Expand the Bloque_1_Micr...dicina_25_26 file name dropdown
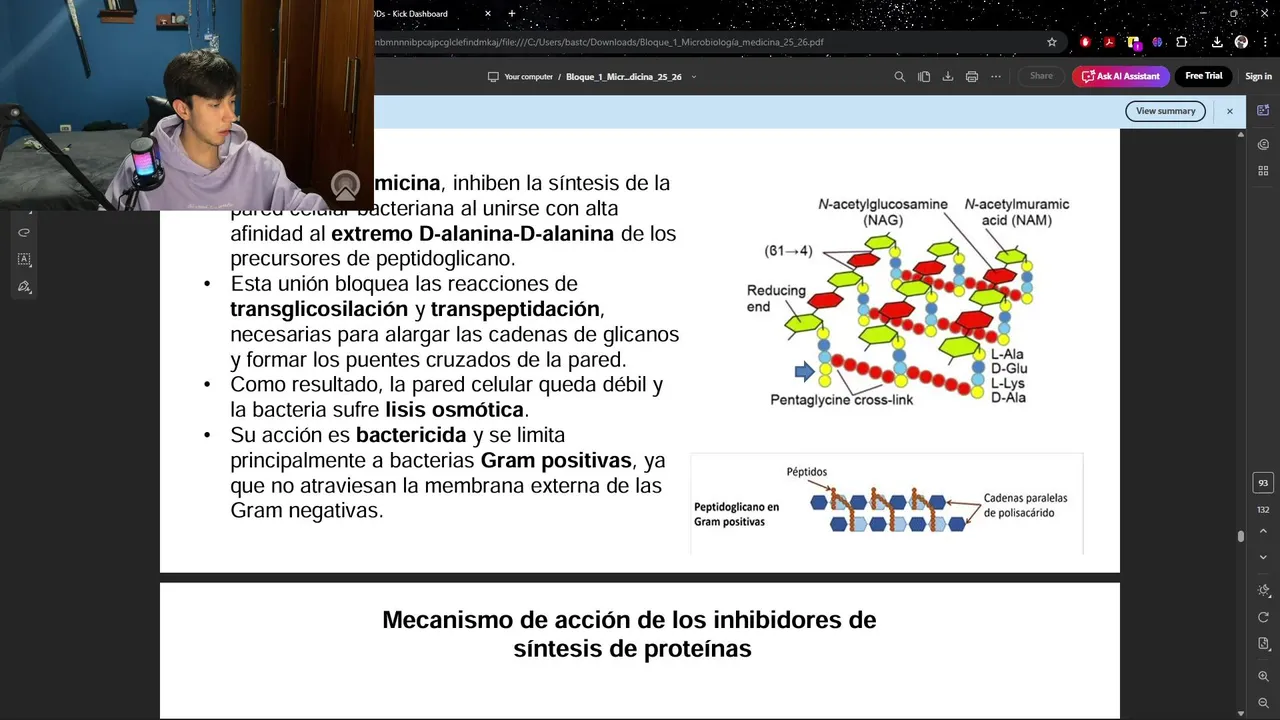 (694, 77)
